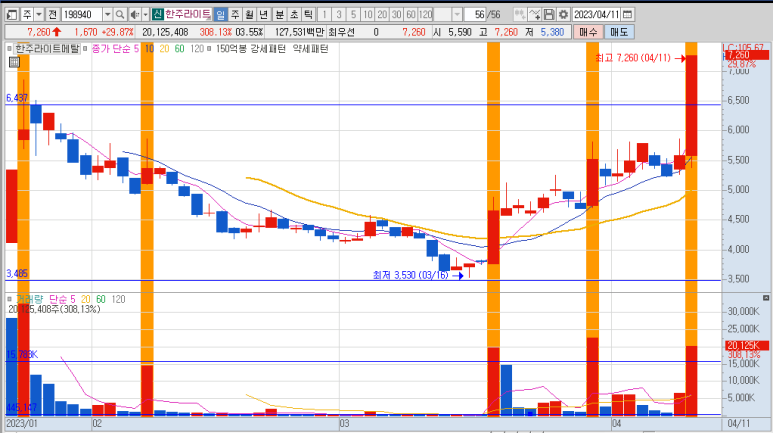Click the 150억봉 indicator label
This screenshot has width=773, height=433.
click(232, 49)
